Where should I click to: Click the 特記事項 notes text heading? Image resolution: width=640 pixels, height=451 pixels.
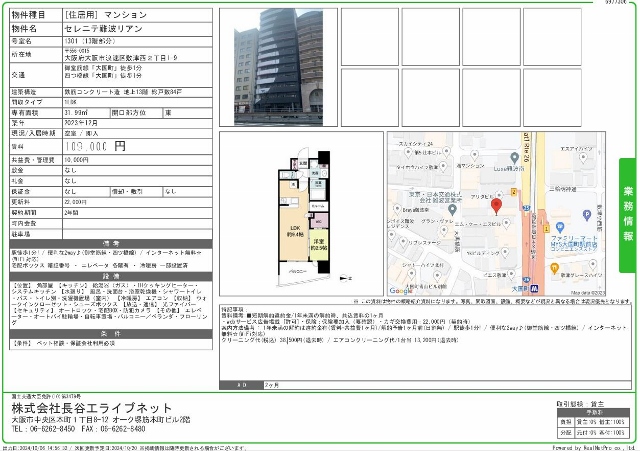tap(233, 310)
